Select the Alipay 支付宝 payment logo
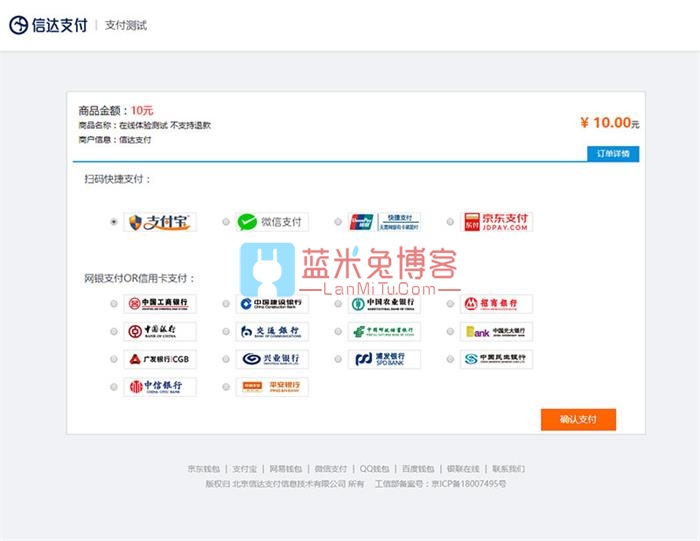700x541 pixels. click(160, 222)
